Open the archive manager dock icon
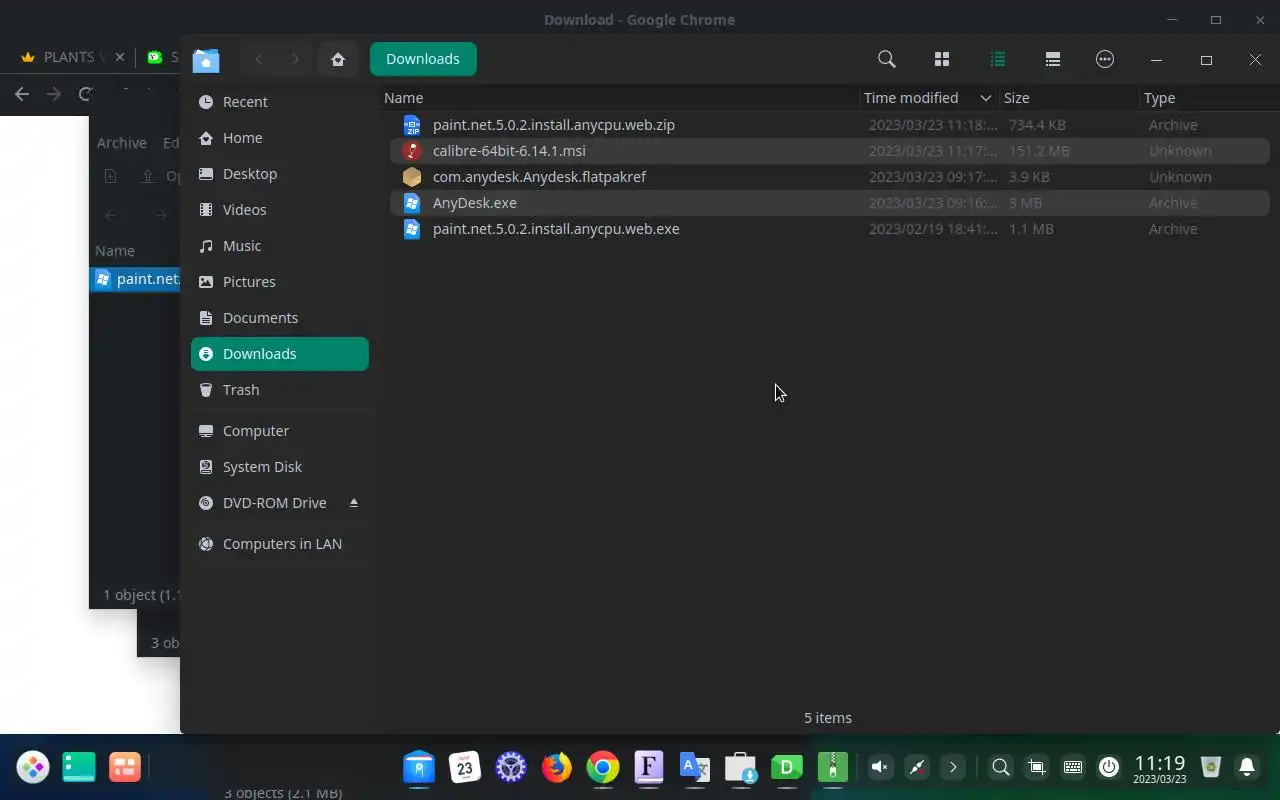The image size is (1280, 800). [832, 767]
